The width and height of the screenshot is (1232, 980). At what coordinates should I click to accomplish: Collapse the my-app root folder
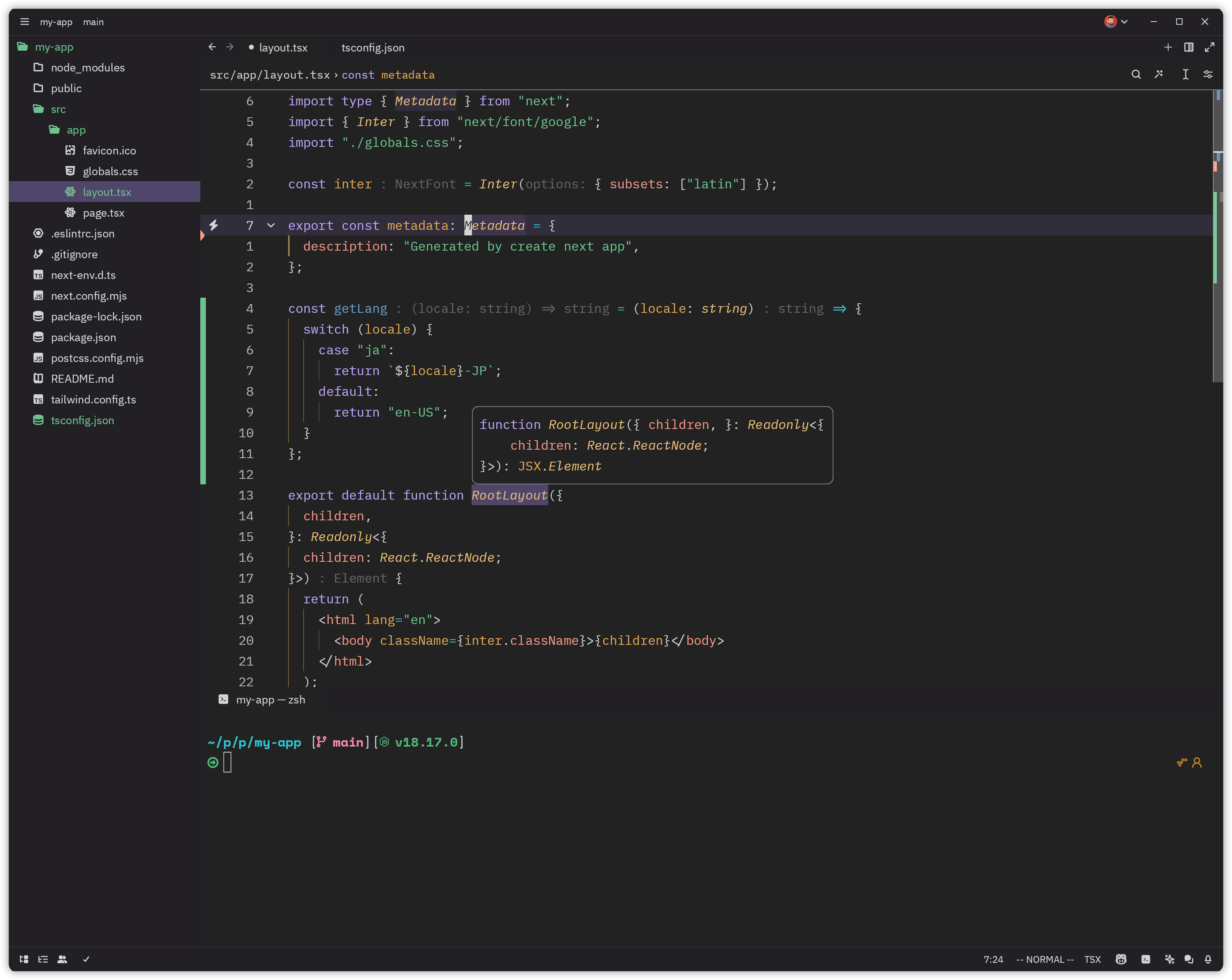pos(45,47)
